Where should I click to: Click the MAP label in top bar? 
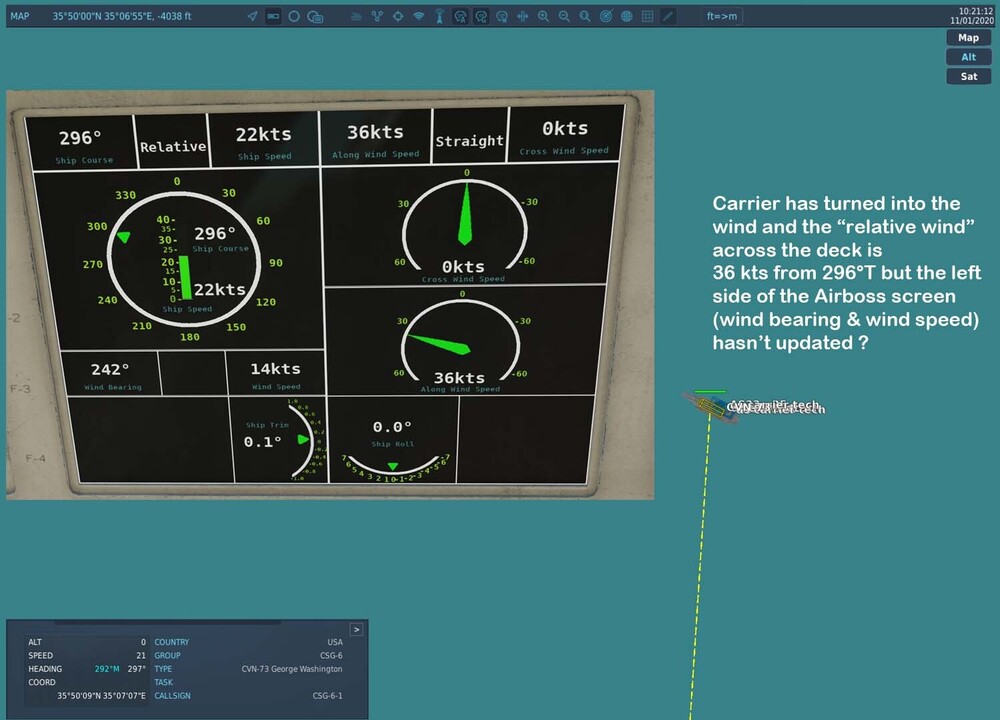pos(20,16)
